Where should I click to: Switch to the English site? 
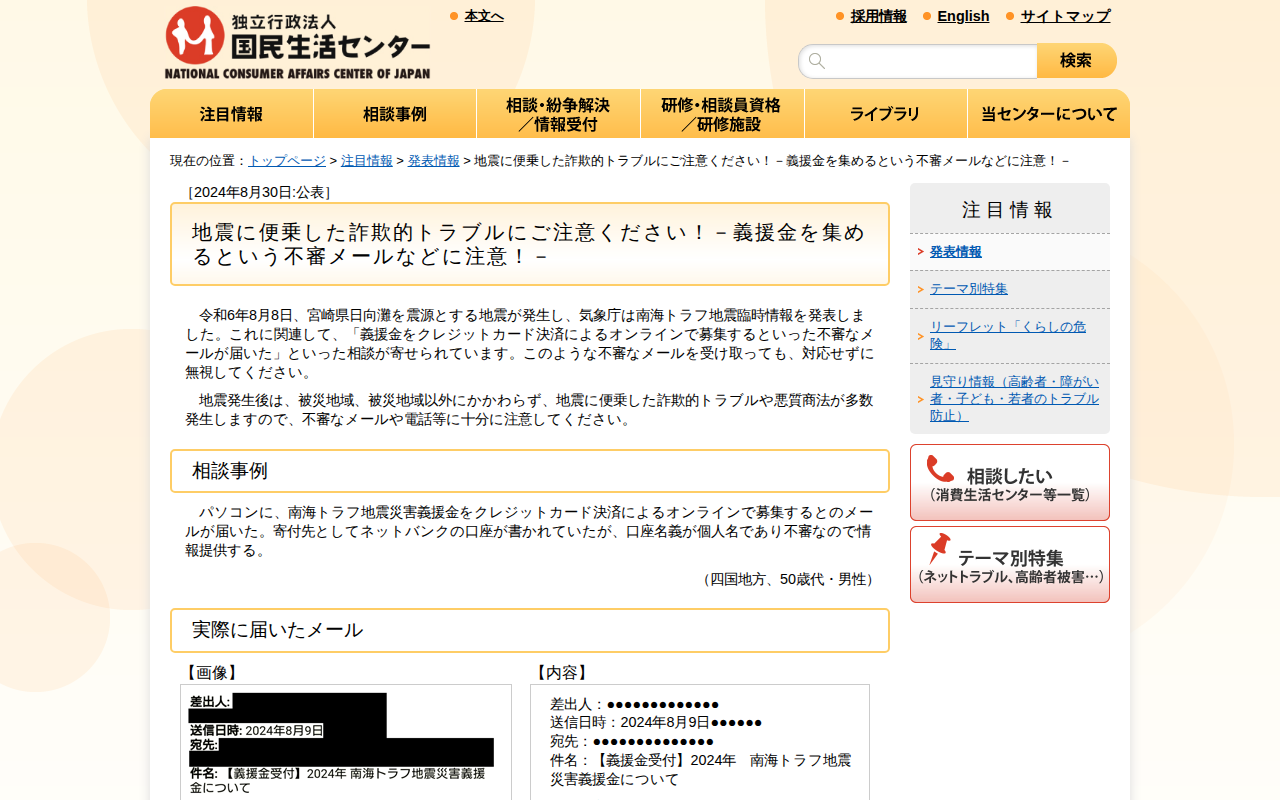(963, 16)
